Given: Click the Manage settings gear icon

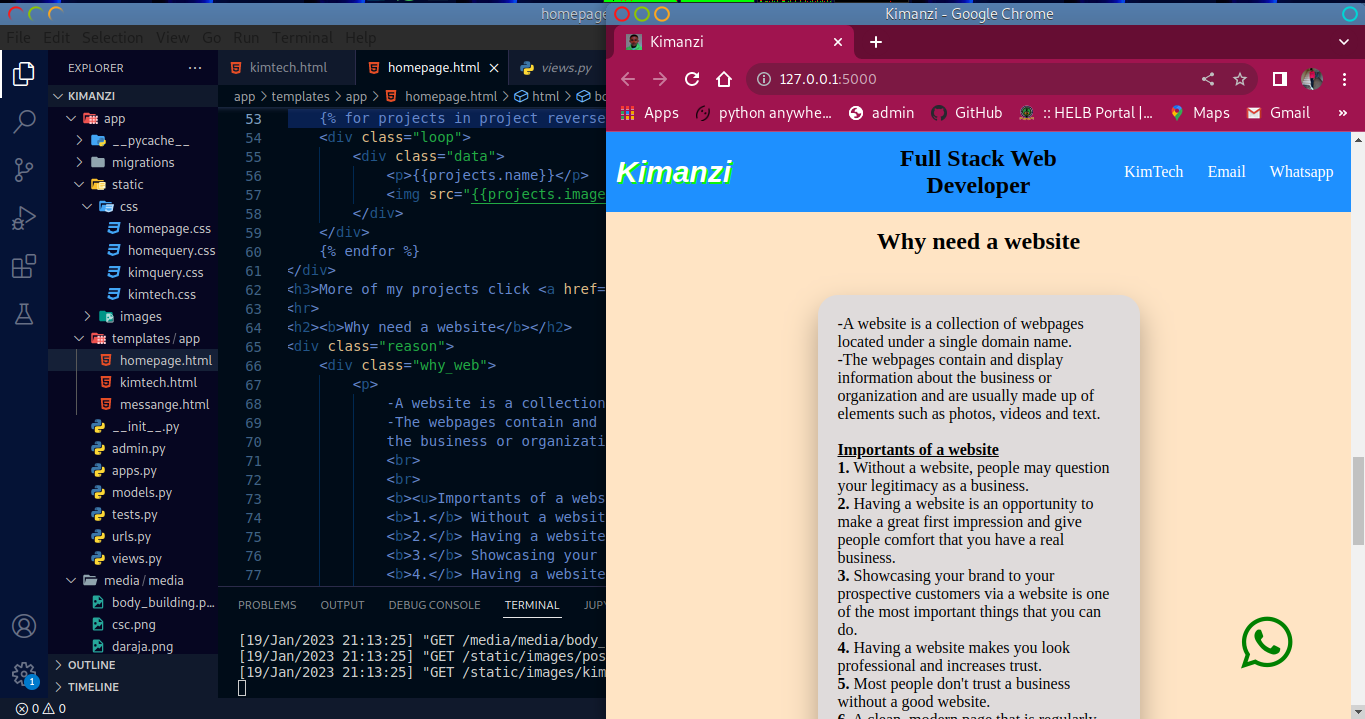Looking at the screenshot, I should click(24, 672).
